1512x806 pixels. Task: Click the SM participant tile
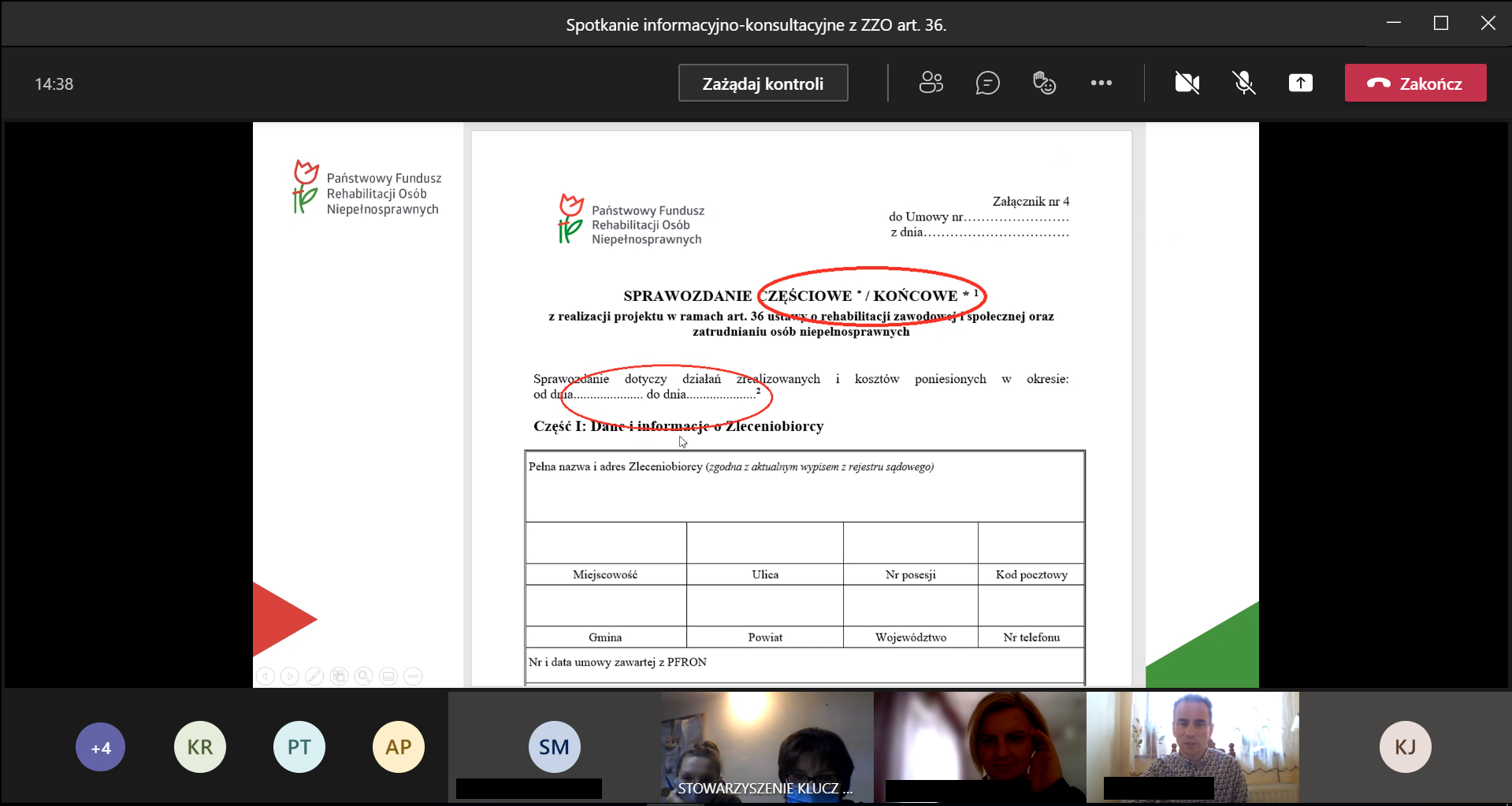pyautogui.click(x=554, y=747)
